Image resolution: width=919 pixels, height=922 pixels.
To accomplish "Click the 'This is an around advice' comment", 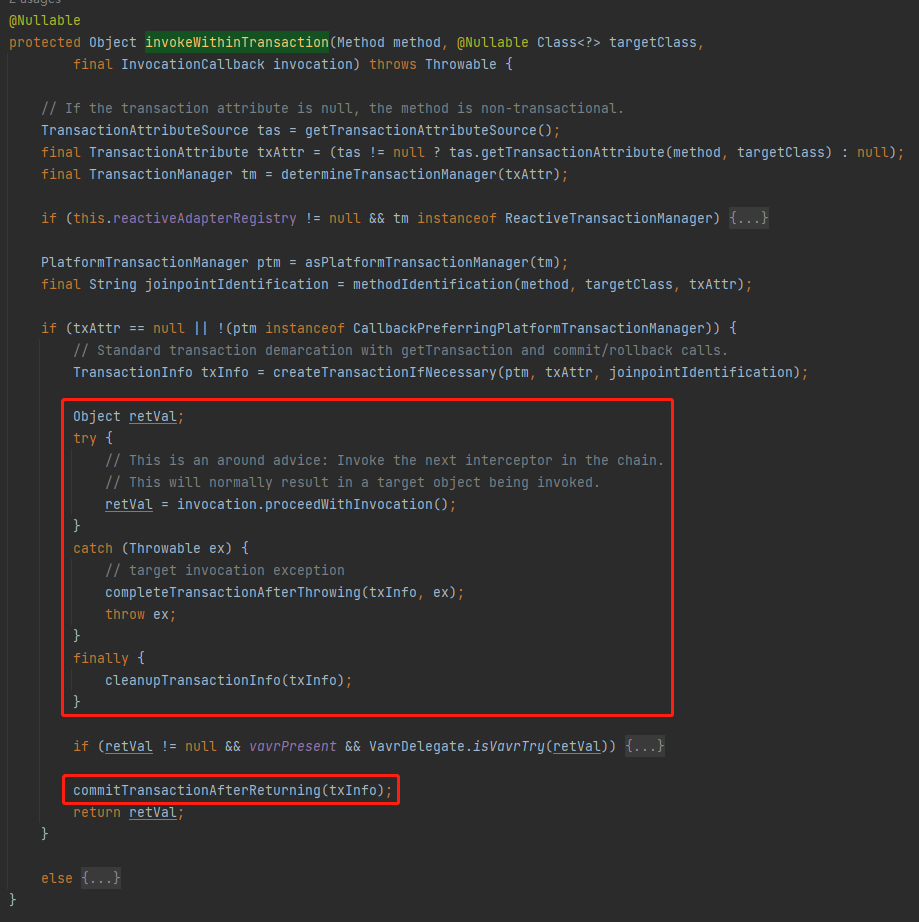I will 385,460.
